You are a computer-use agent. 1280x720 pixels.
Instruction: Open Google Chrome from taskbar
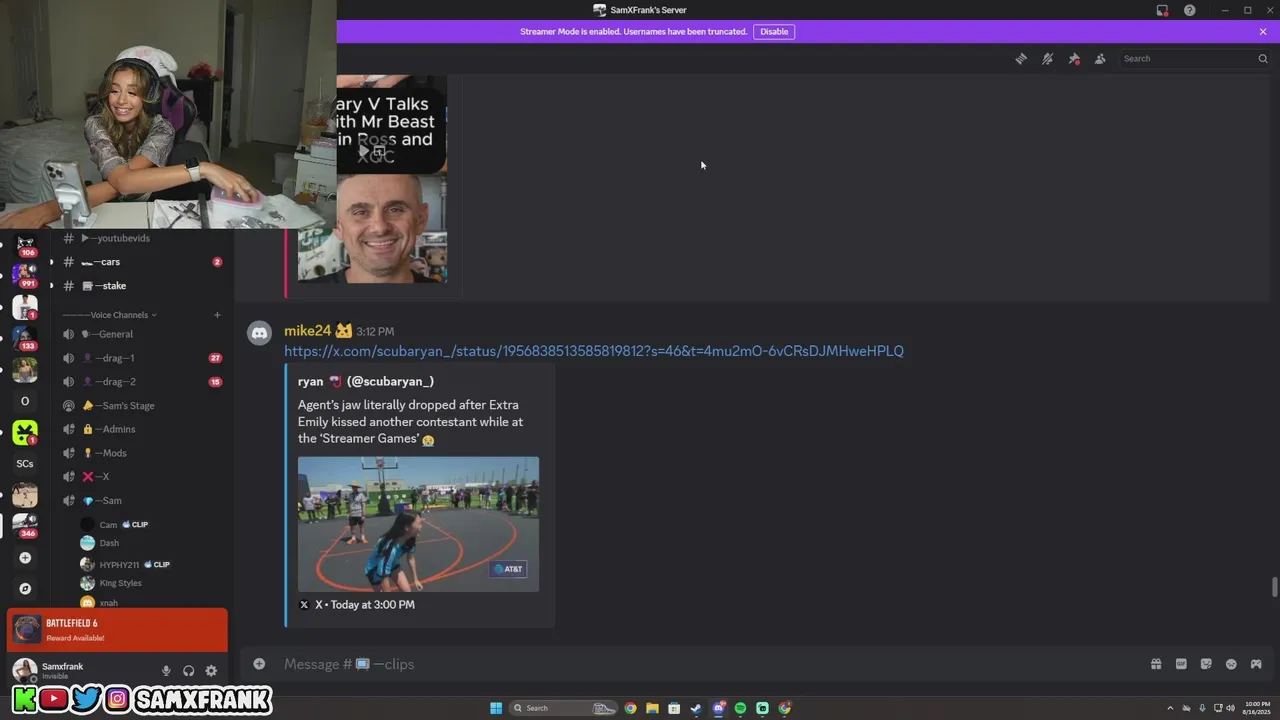[x=630, y=708]
